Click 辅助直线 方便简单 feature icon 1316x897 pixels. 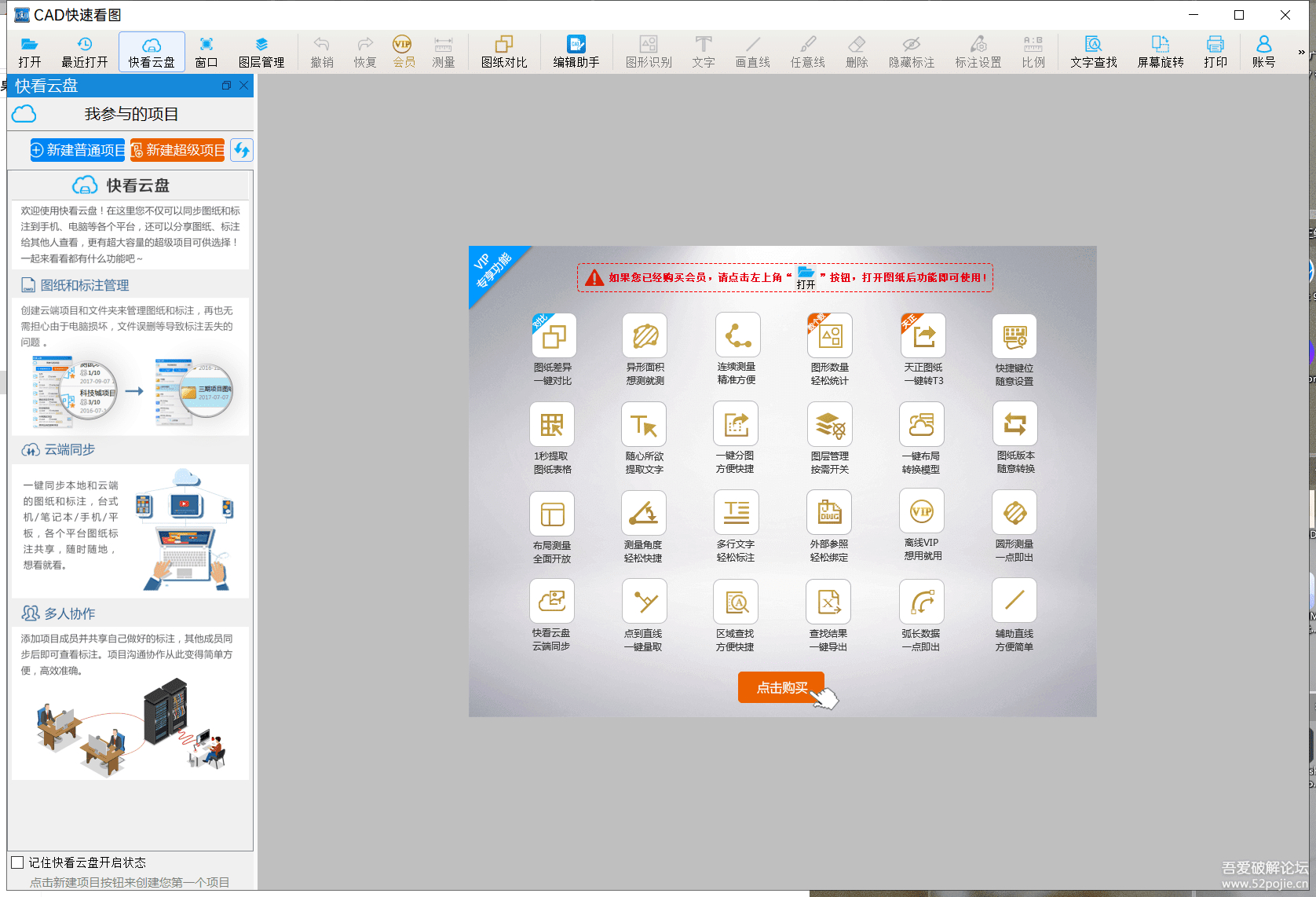pos(1014,601)
